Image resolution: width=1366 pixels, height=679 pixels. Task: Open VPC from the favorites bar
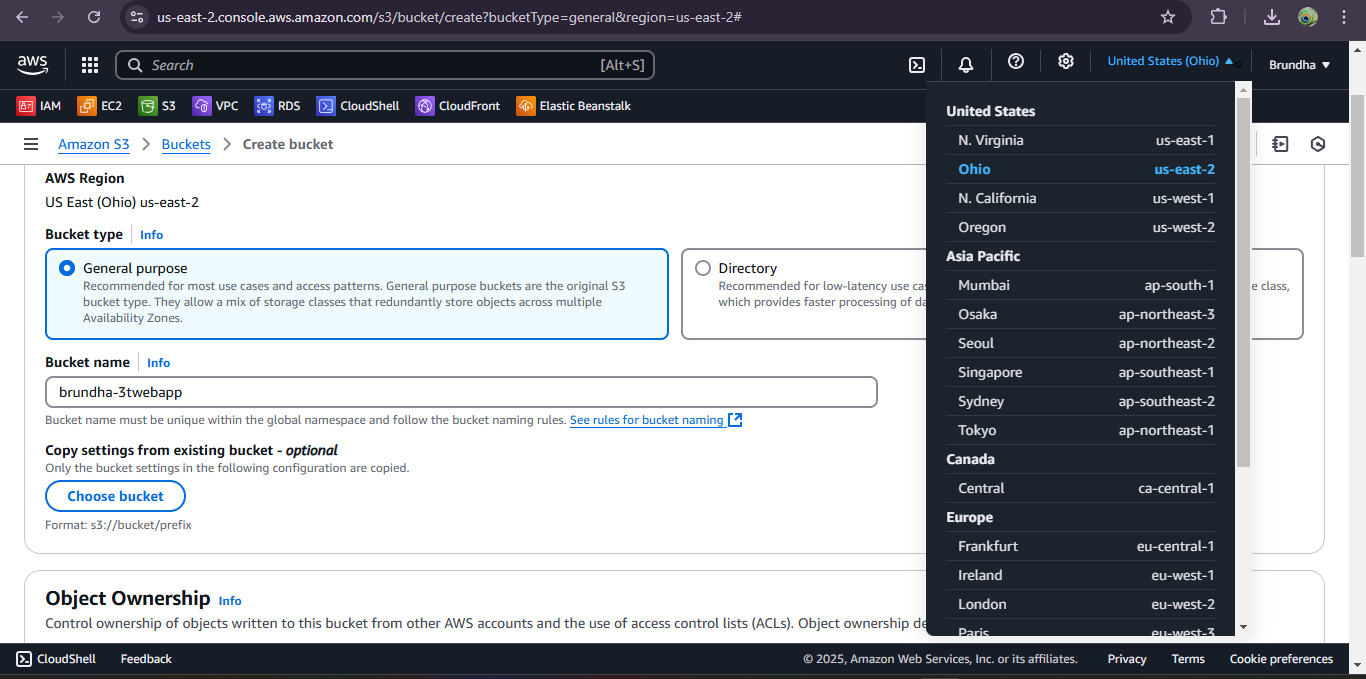tap(215, 106)
